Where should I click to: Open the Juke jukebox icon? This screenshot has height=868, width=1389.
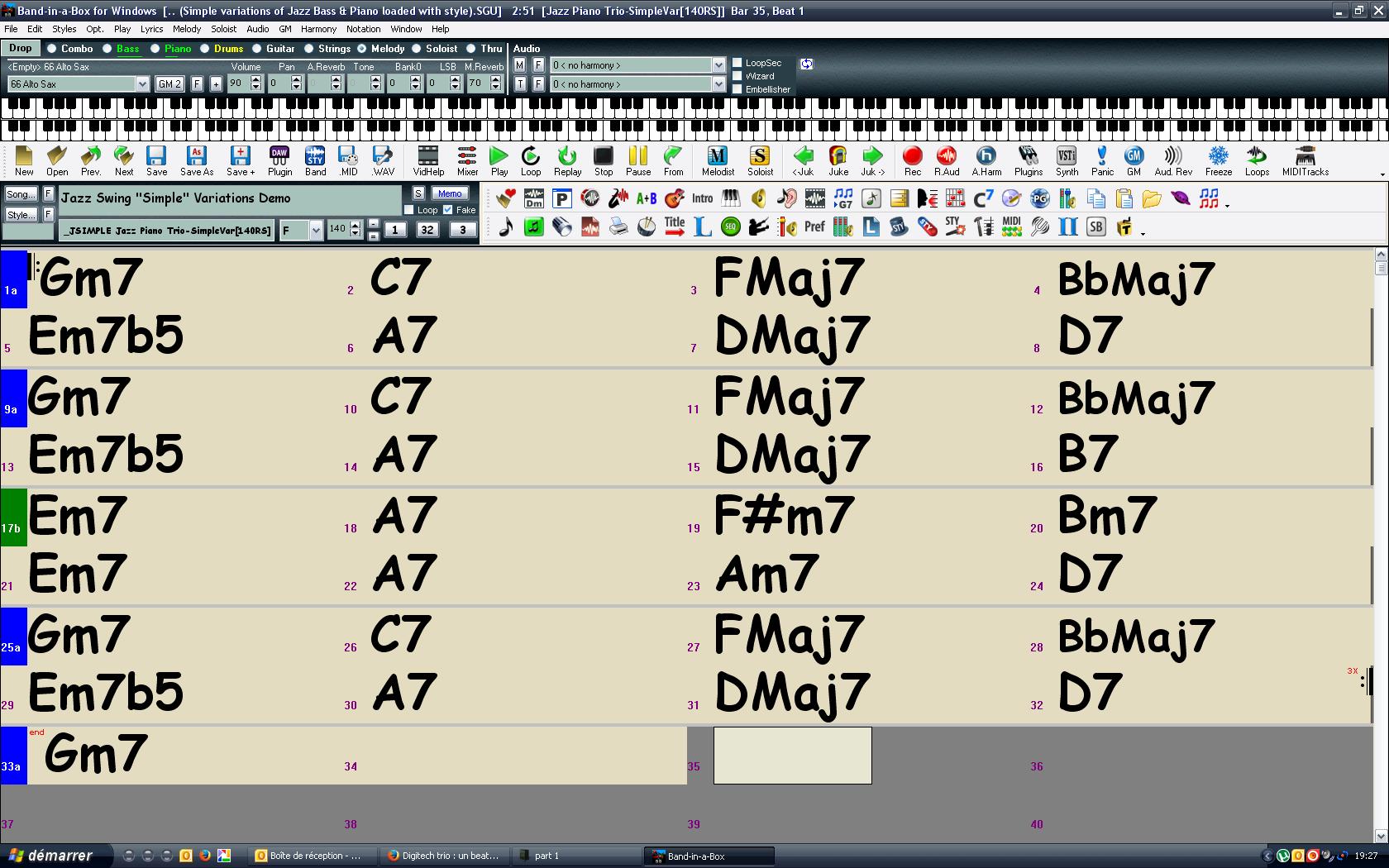tap(838, 160)
